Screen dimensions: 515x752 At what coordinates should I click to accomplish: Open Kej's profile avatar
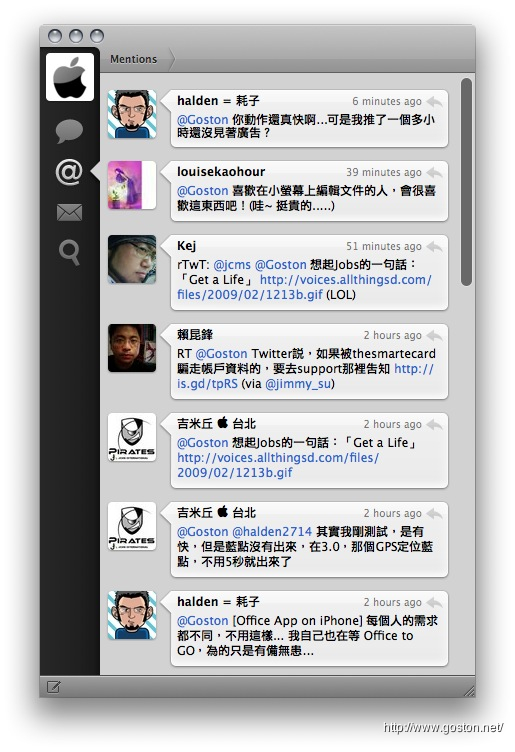[132, 259]
